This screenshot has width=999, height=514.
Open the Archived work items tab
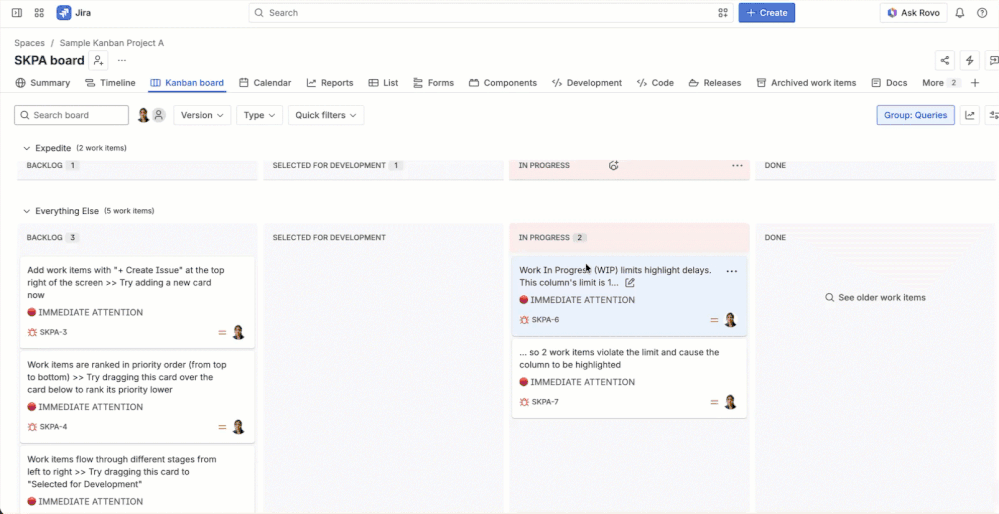(x=807, y=83)
